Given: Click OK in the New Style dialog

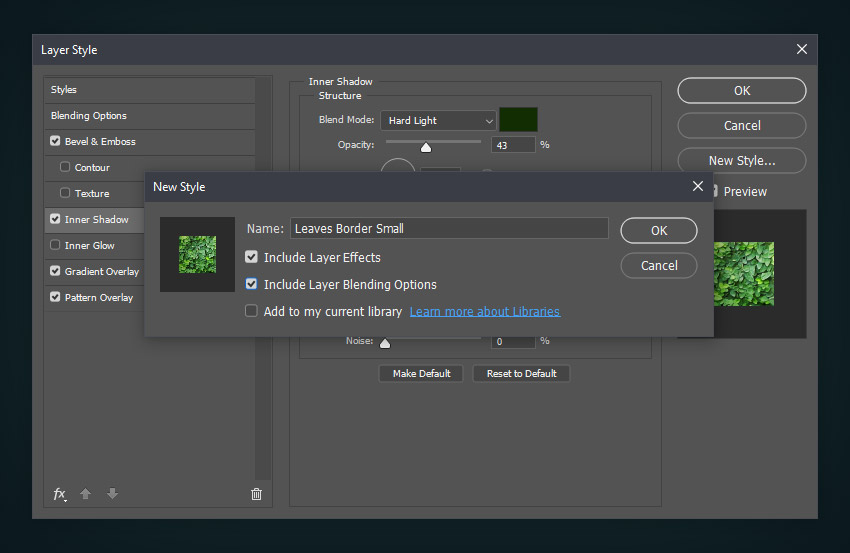Looking at the screenshot, I should pos(658,230).
